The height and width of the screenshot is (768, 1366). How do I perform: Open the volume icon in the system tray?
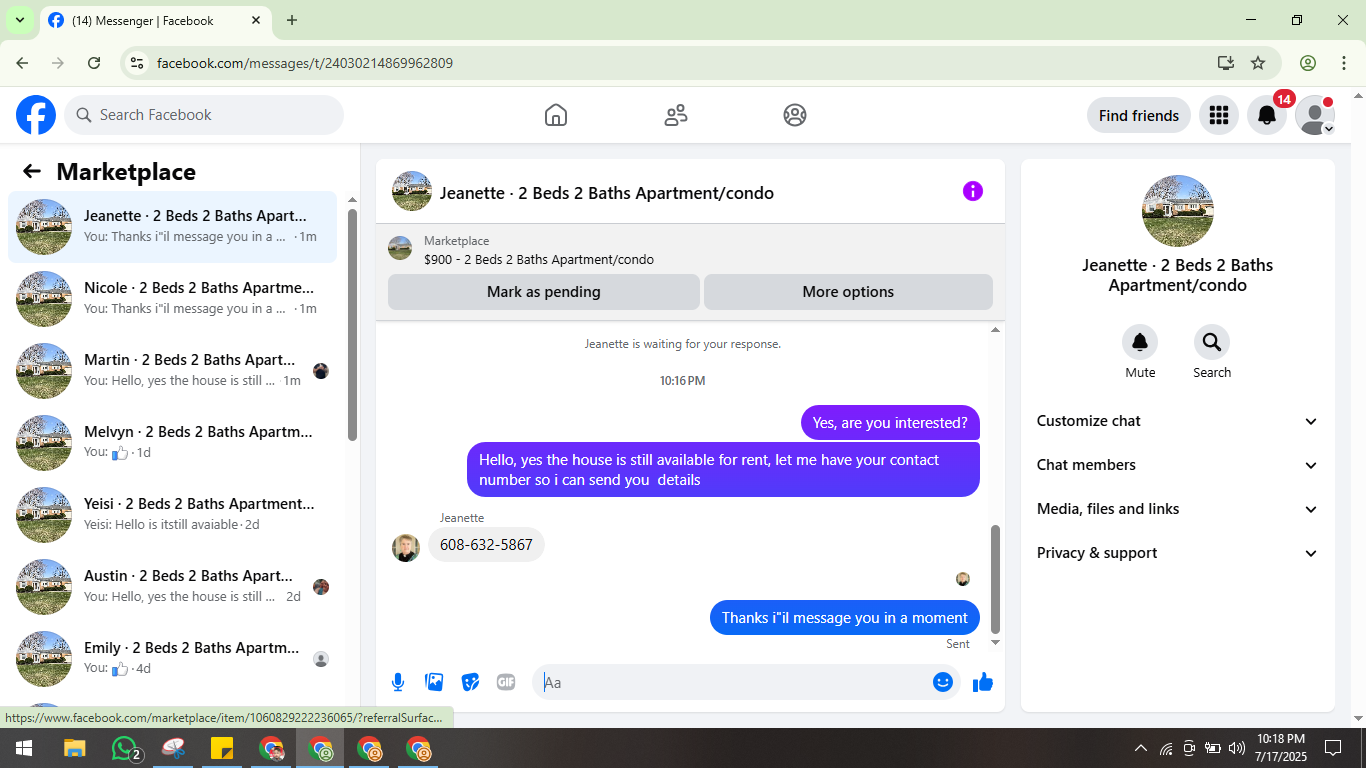click(x=1237, y=748)
